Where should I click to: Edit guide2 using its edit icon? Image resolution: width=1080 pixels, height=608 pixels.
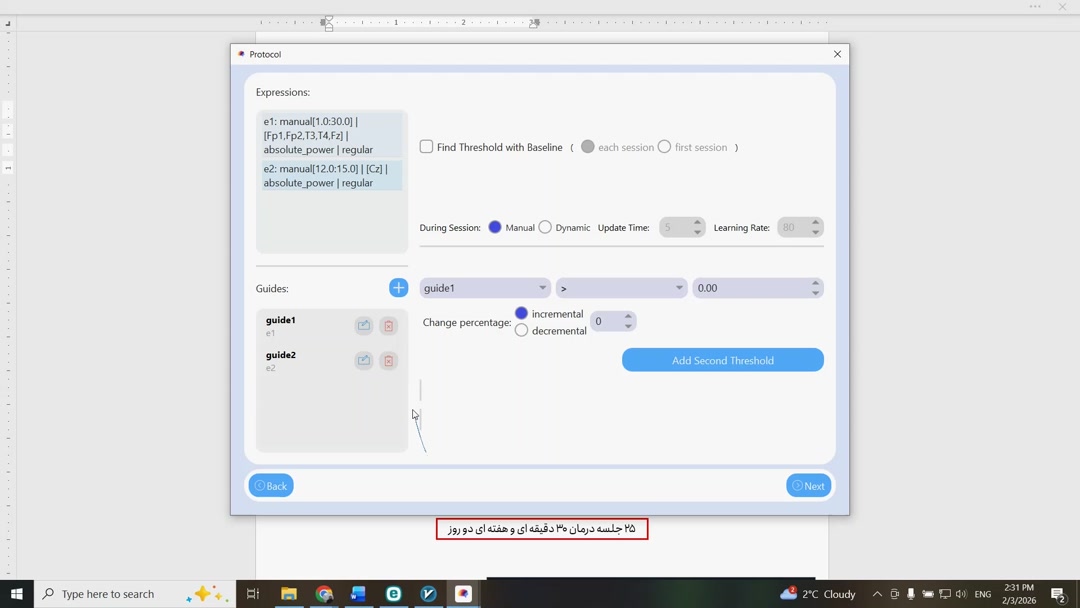tap(364, 360)
